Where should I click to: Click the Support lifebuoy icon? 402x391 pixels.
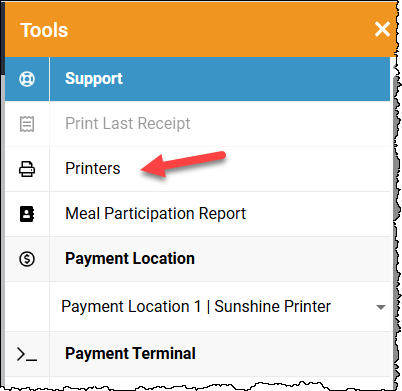pos(27,79)
